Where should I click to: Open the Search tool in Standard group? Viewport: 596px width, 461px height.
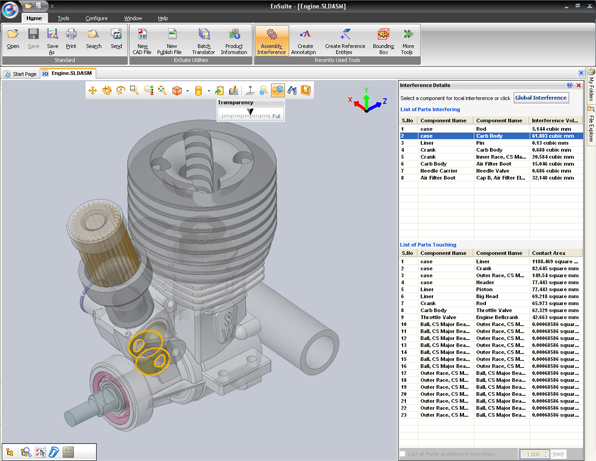tap(94, 39)
